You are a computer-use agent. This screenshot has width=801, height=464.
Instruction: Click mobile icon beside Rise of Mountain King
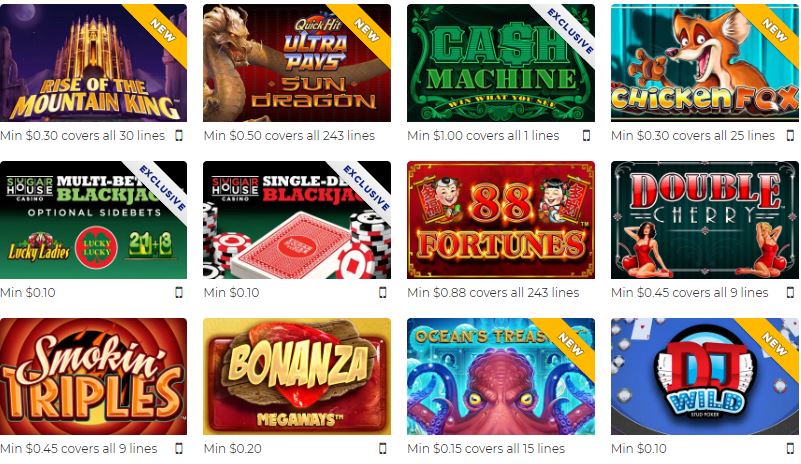coord(179,135)
